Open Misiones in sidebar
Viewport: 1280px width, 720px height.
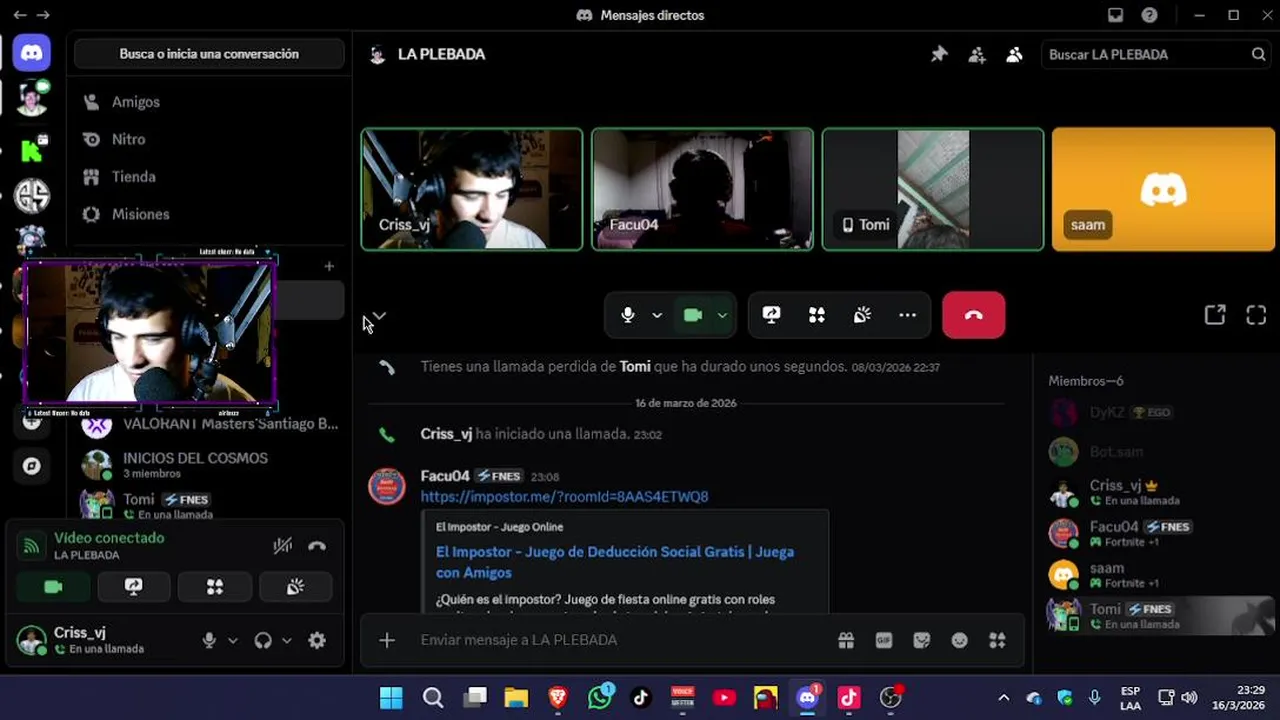pos(209,214)
